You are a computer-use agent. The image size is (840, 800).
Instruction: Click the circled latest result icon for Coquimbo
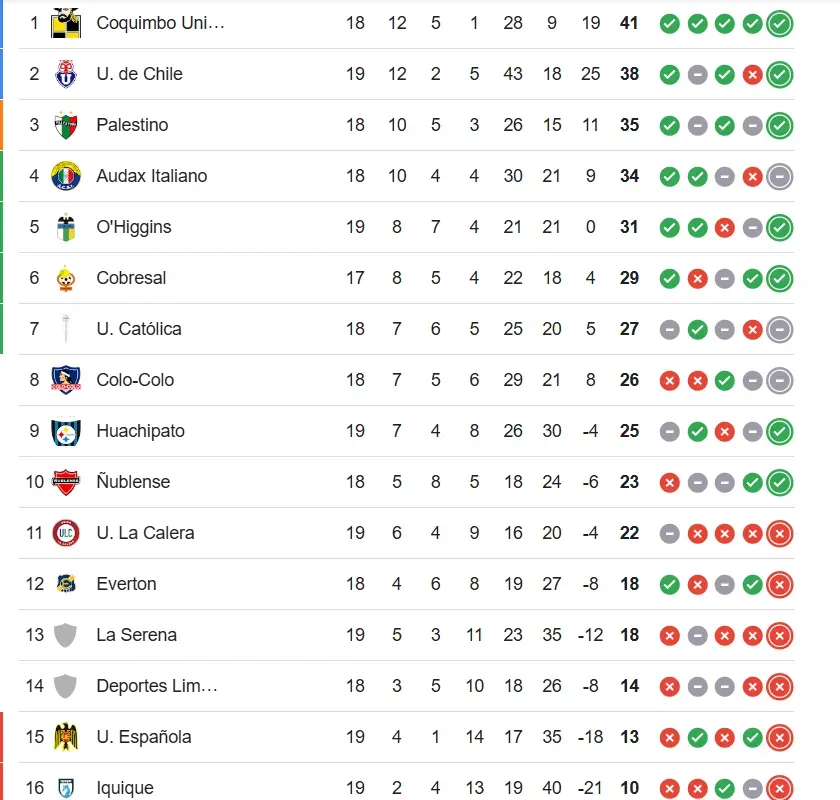coord(780,23)
